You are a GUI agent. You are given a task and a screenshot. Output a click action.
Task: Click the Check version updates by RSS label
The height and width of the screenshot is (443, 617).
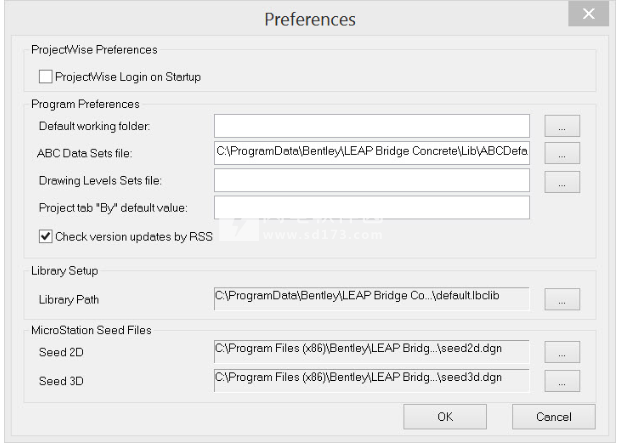tap(134, 236)
